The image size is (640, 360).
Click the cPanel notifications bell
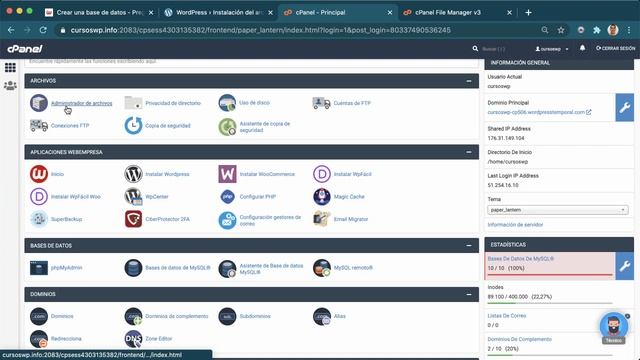point(582,48)
